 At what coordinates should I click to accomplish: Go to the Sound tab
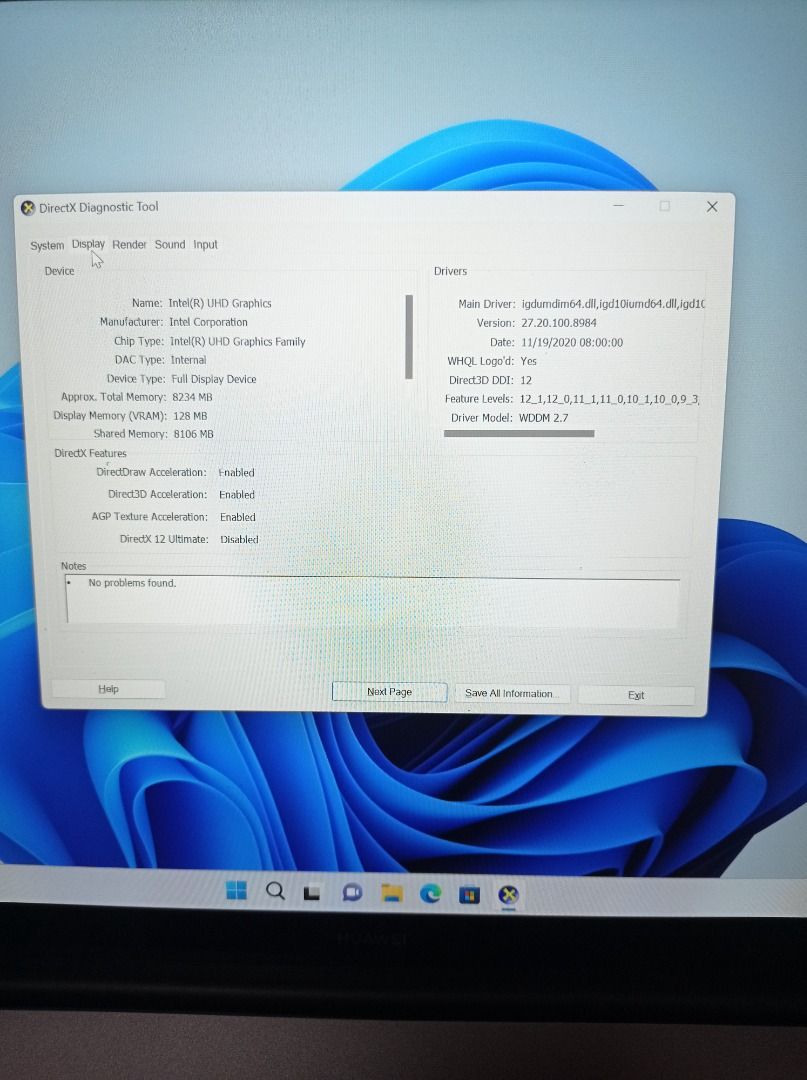(169, 245)
